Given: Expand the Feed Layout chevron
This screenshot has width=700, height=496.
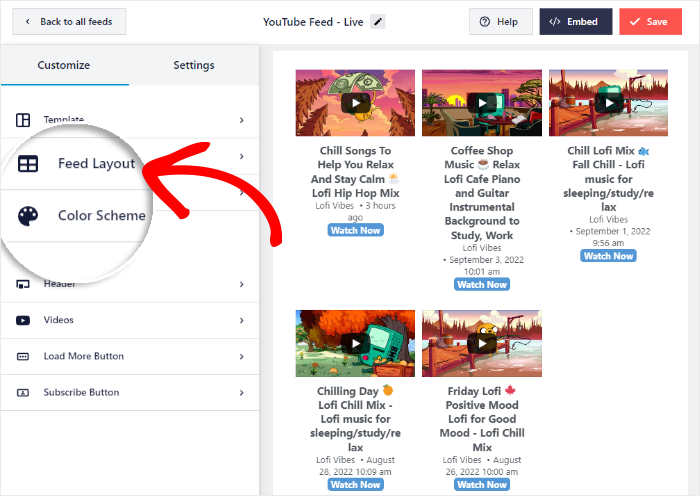Looking at the screenshot, I should point(242,156).
